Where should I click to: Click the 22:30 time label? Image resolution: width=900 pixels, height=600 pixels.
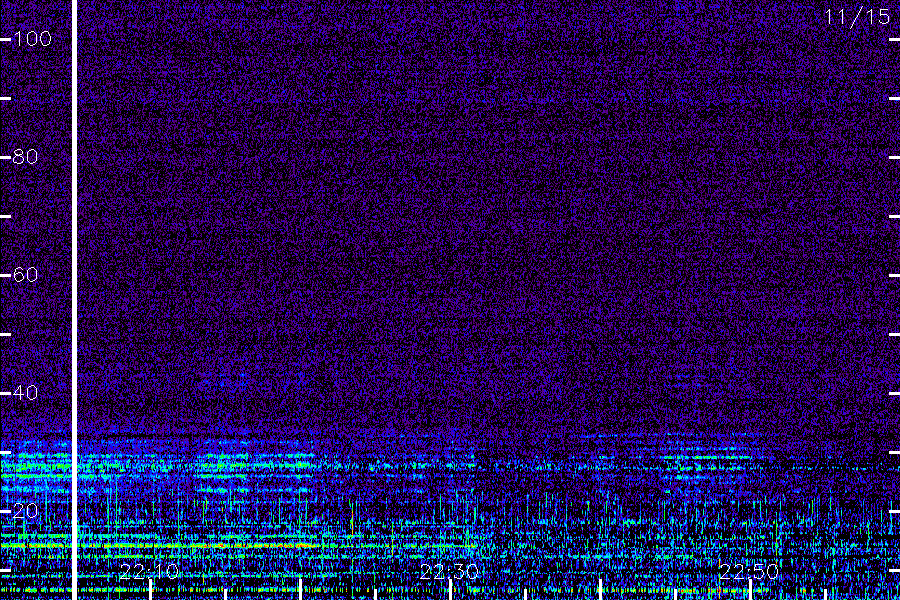coord(449,572)
